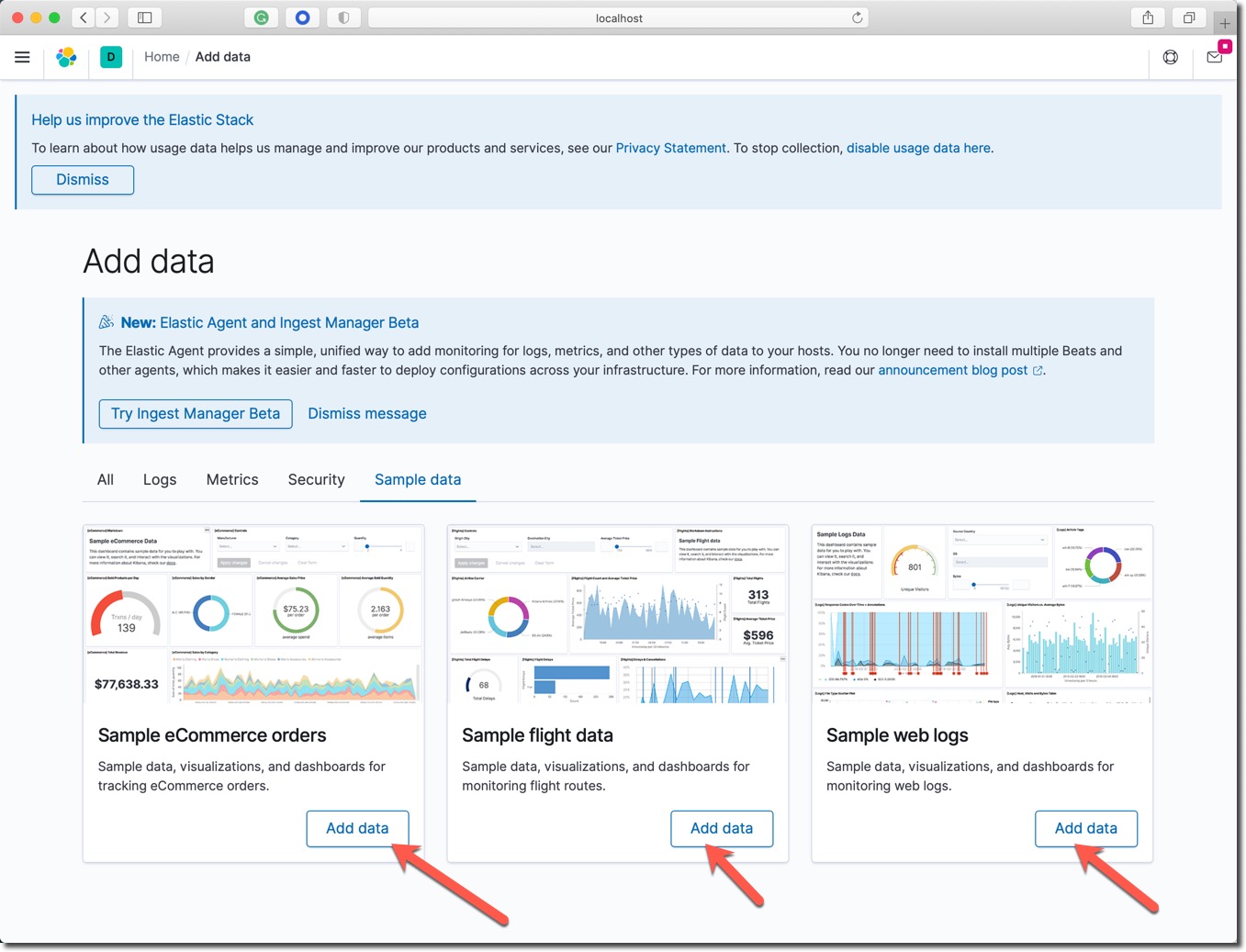The width and height of the screenshot is (1246, 952).
Task: Open the help menu lifebuoy icon
Action: (x=1170, y=57)
